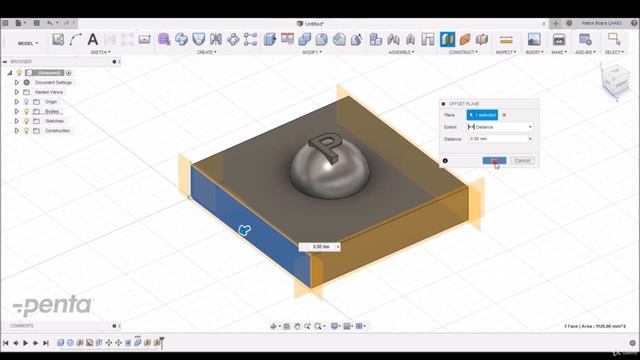Select the sketch Arc/Line tool icon
This screenshot has height=360, width=640.
[76, 39]
